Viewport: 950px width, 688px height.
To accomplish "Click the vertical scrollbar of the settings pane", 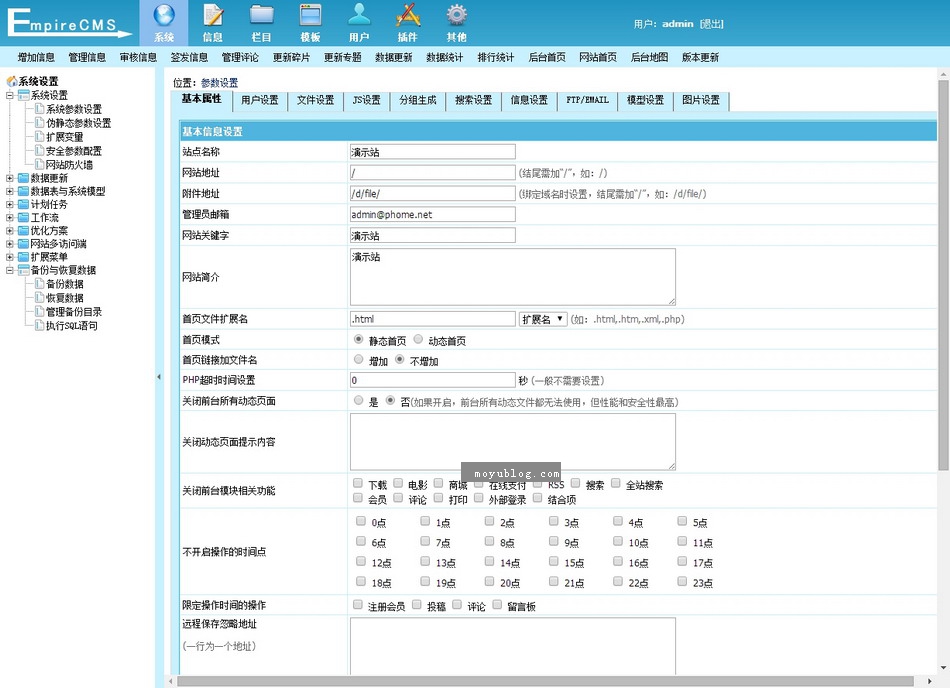I will (x=943, y=276).
